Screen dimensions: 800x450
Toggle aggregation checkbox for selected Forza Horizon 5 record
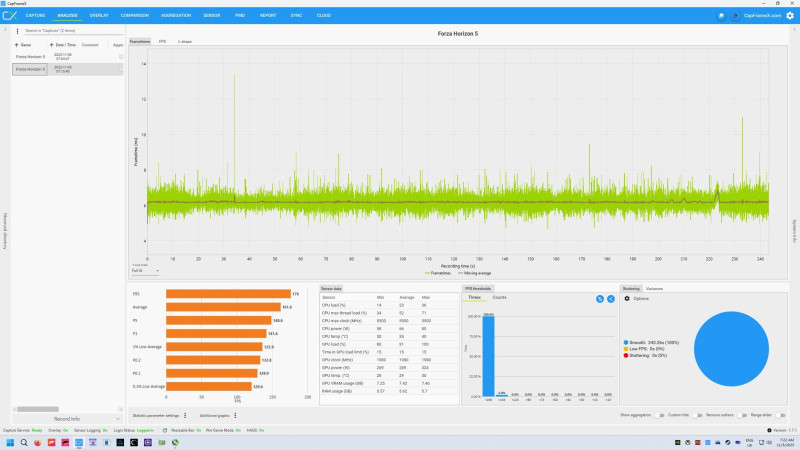(121, 69)
